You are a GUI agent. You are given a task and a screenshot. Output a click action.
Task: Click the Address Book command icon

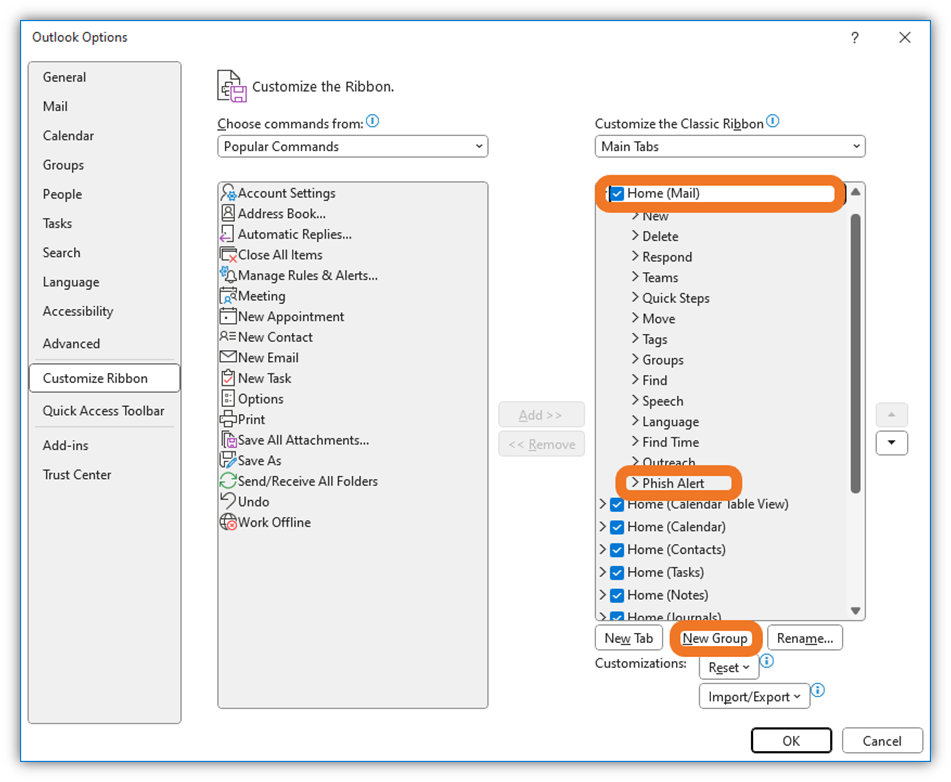[x=228, y=213]
